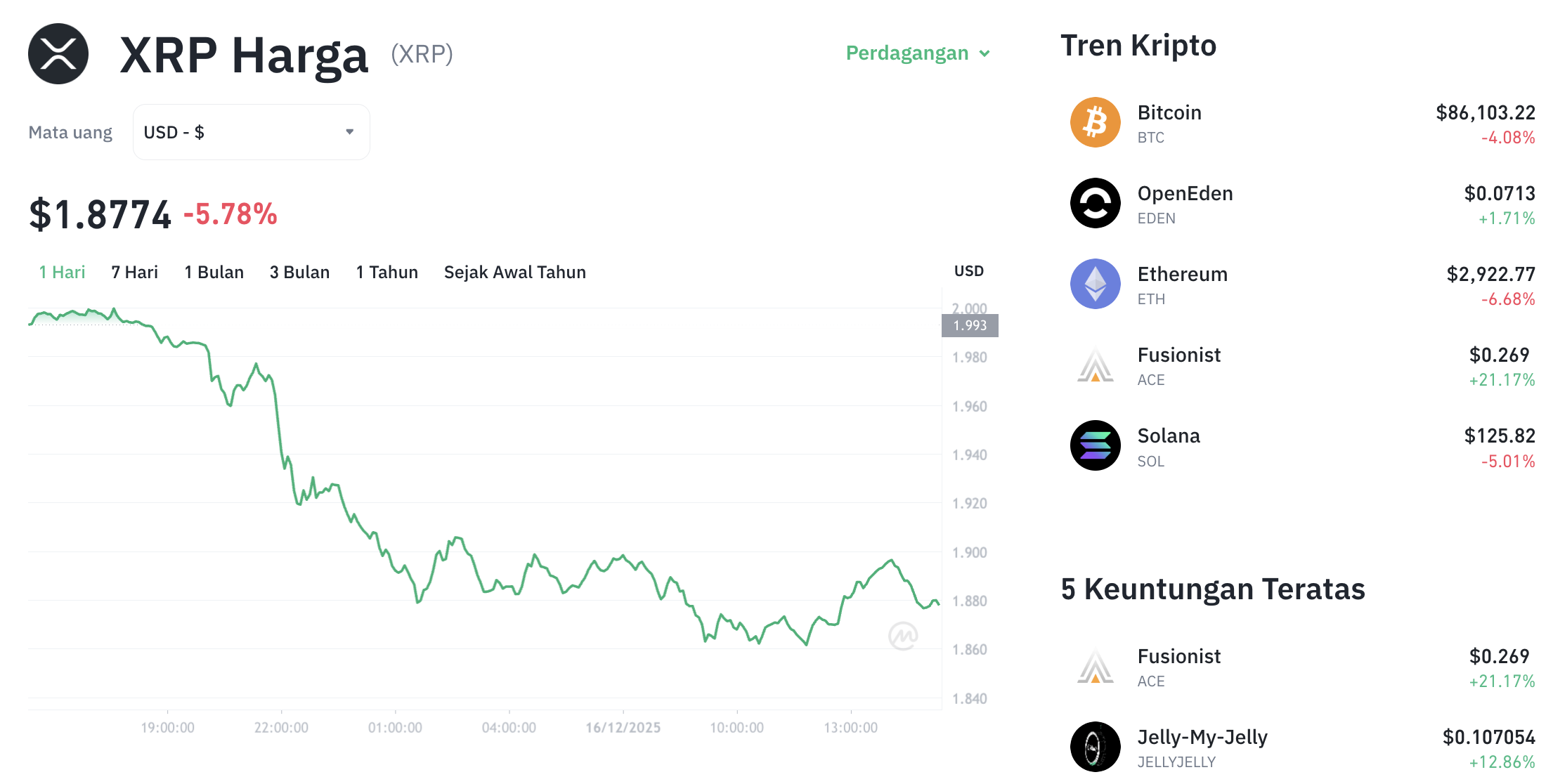Select Sejak Awal Tahun range
This screenshot has height=784, width=1553.
point(514,272)
